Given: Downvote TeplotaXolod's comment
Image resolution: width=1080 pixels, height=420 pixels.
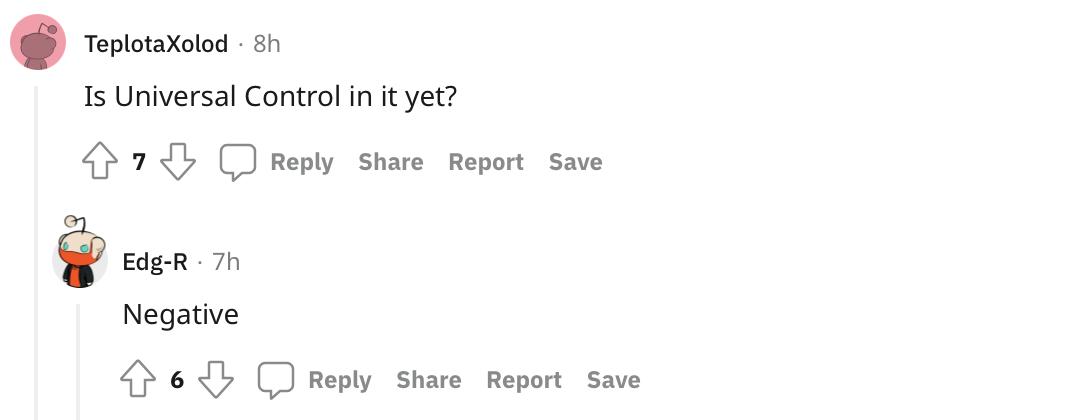Looking at the screenshot, I should click(x=177, y=162).
